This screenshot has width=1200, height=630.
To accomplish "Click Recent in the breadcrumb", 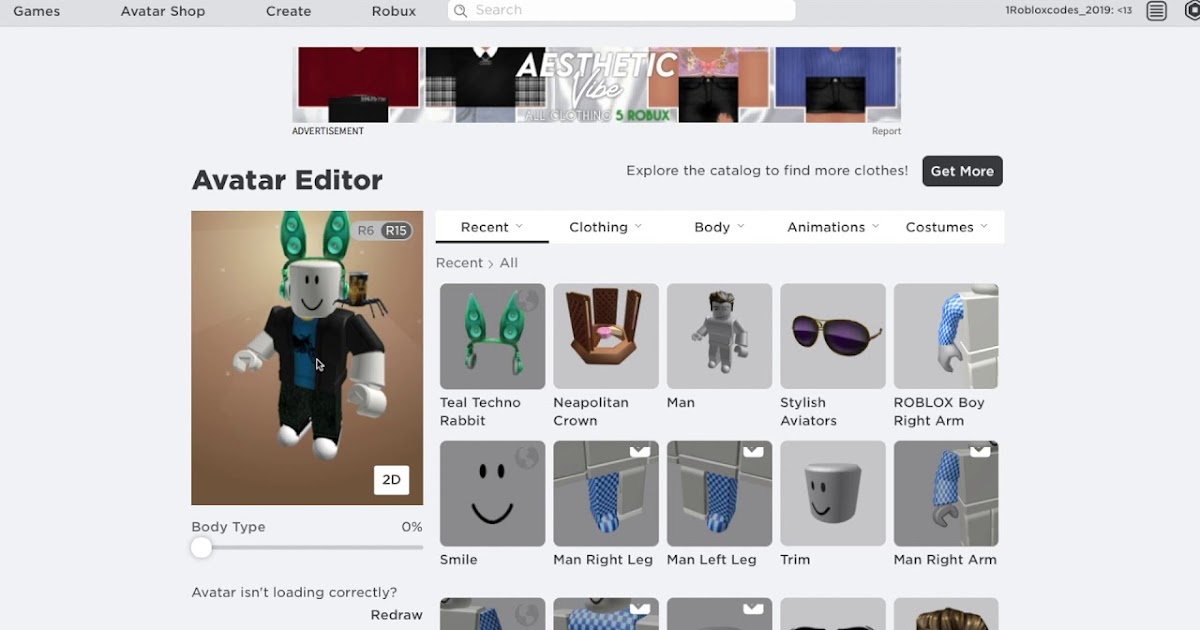I will 459,263.
